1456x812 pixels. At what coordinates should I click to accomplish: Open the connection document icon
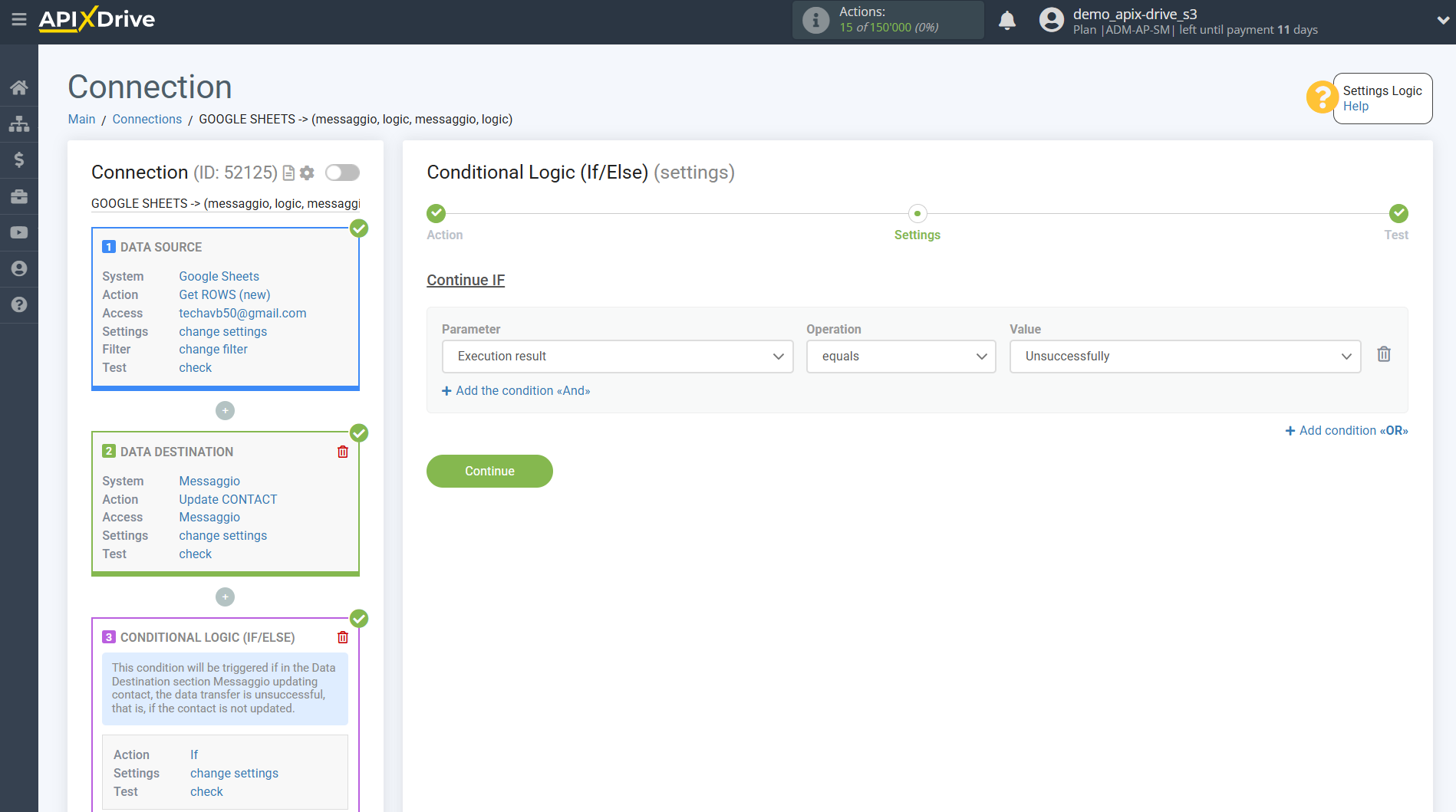point(288,173)
